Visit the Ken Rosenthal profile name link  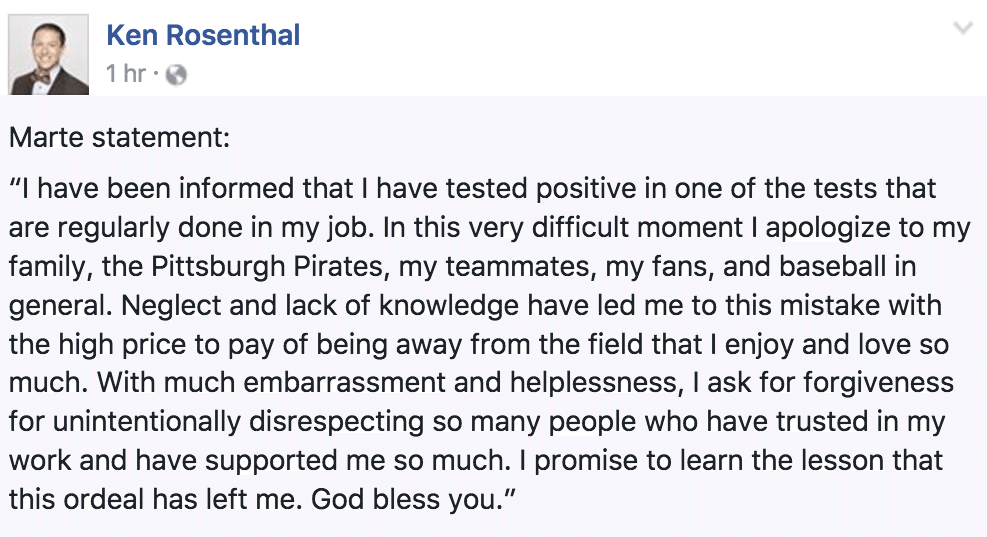[203, 36]
